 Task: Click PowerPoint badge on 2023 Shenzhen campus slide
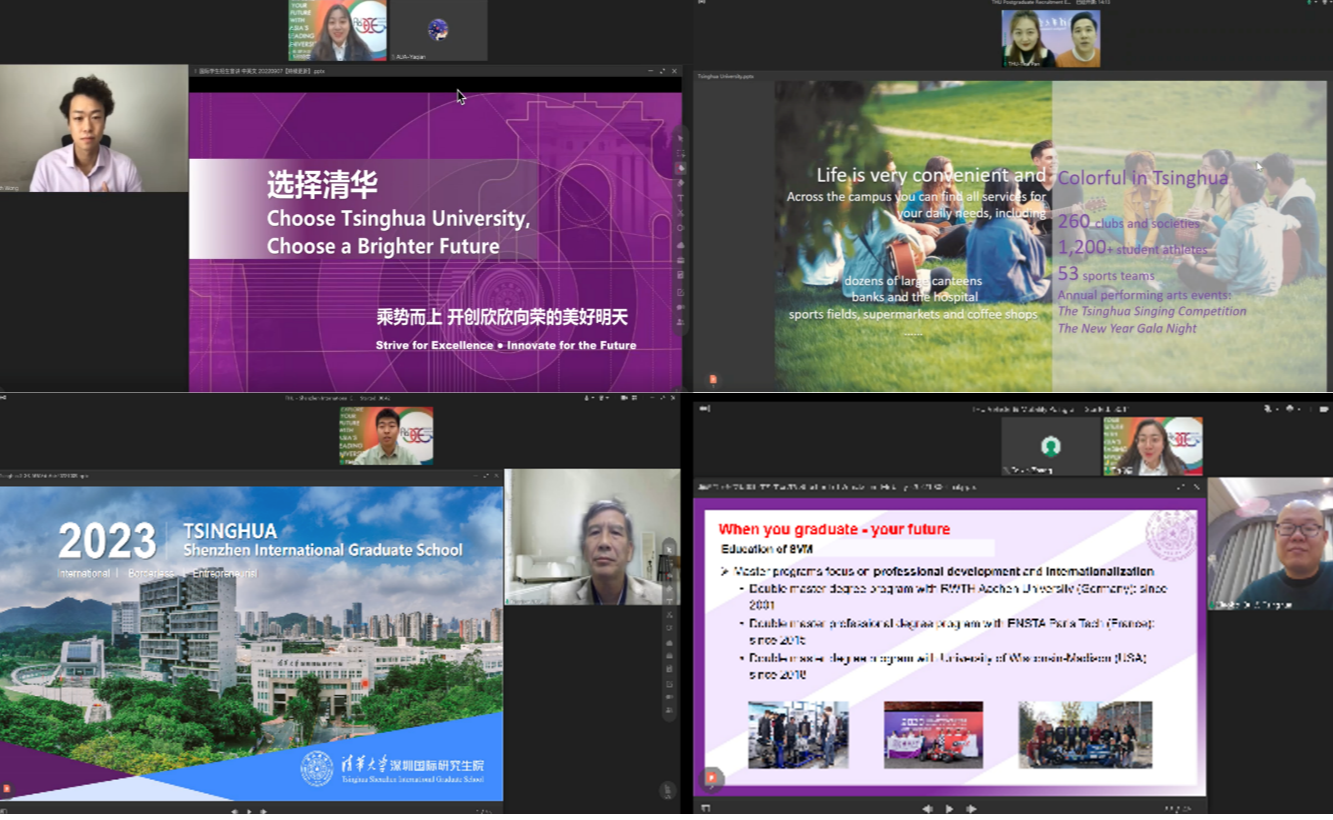[x=7, y=789]
